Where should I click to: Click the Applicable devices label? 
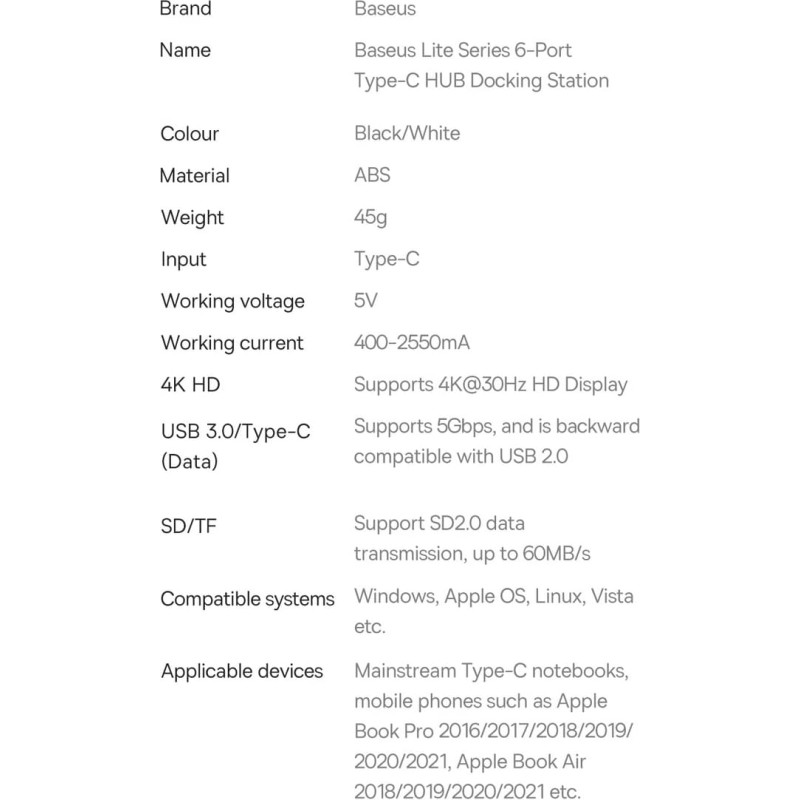(x=242, y=671)
